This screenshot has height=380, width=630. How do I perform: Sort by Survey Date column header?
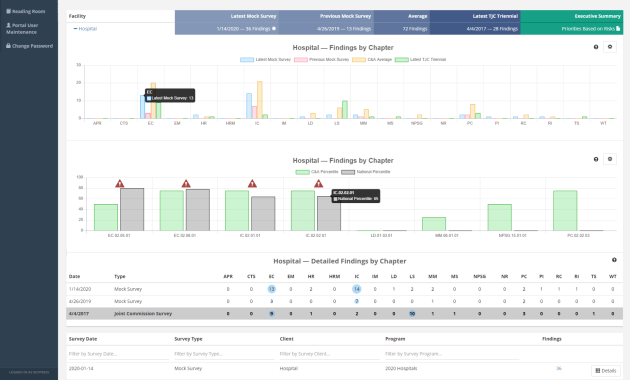(83, 339)
